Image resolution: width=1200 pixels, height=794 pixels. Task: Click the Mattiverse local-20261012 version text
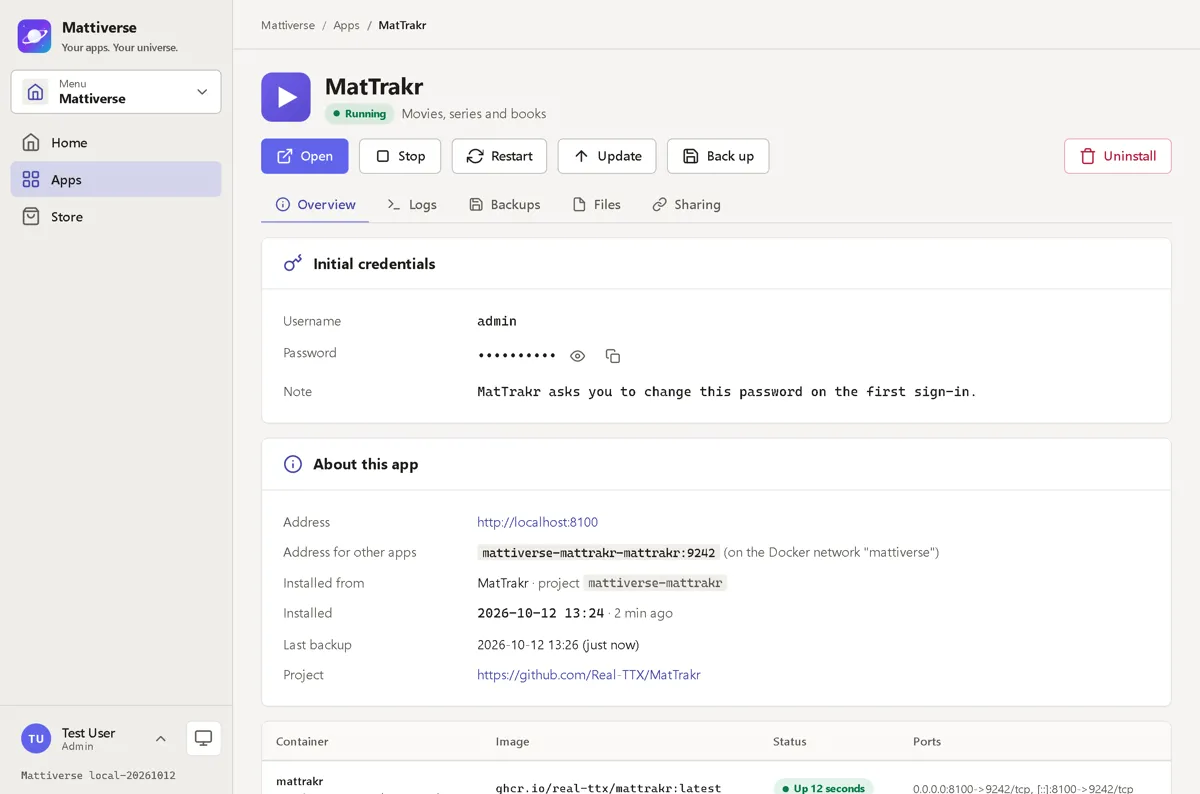point(98,775)
